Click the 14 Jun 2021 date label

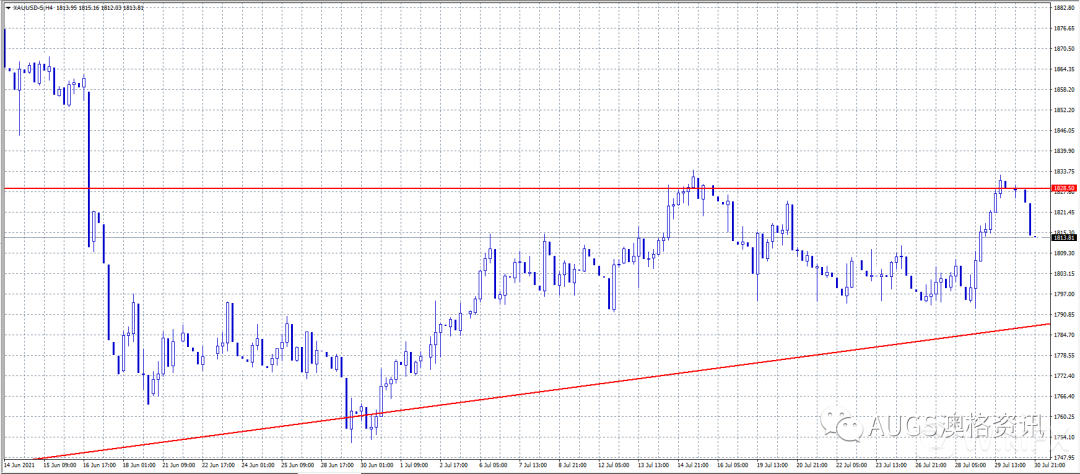pyautogui.click(x=20, y=465)
